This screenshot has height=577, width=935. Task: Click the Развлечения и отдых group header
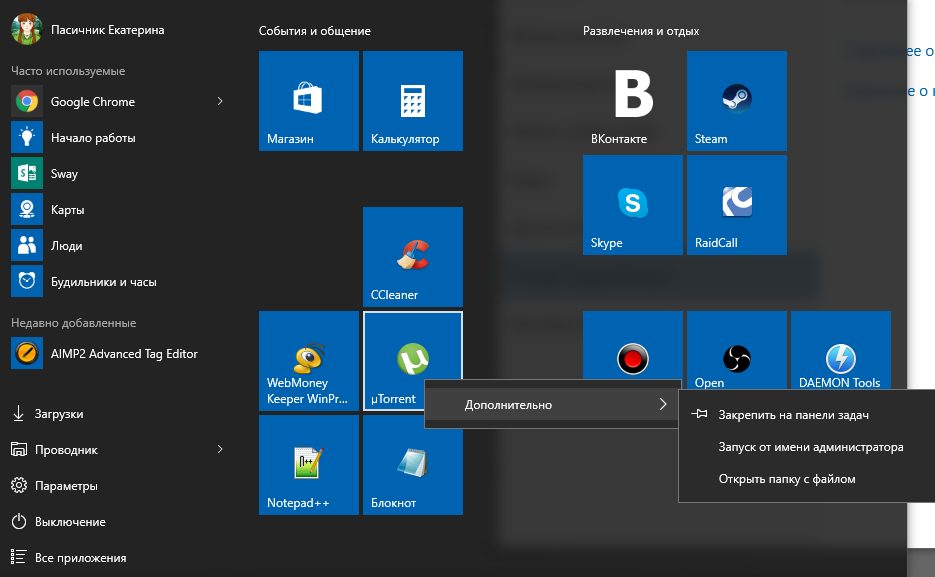[x=641, y=31]
